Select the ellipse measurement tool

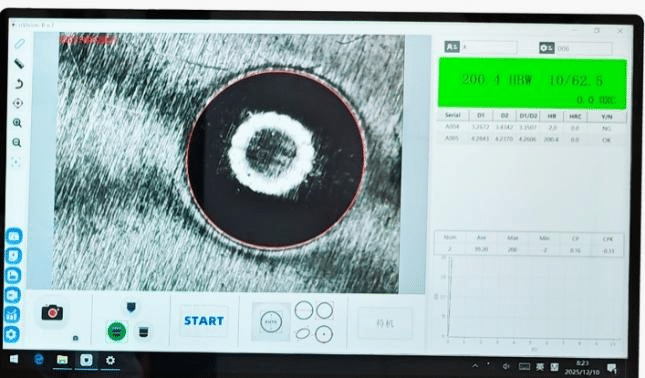pos(303,333)
